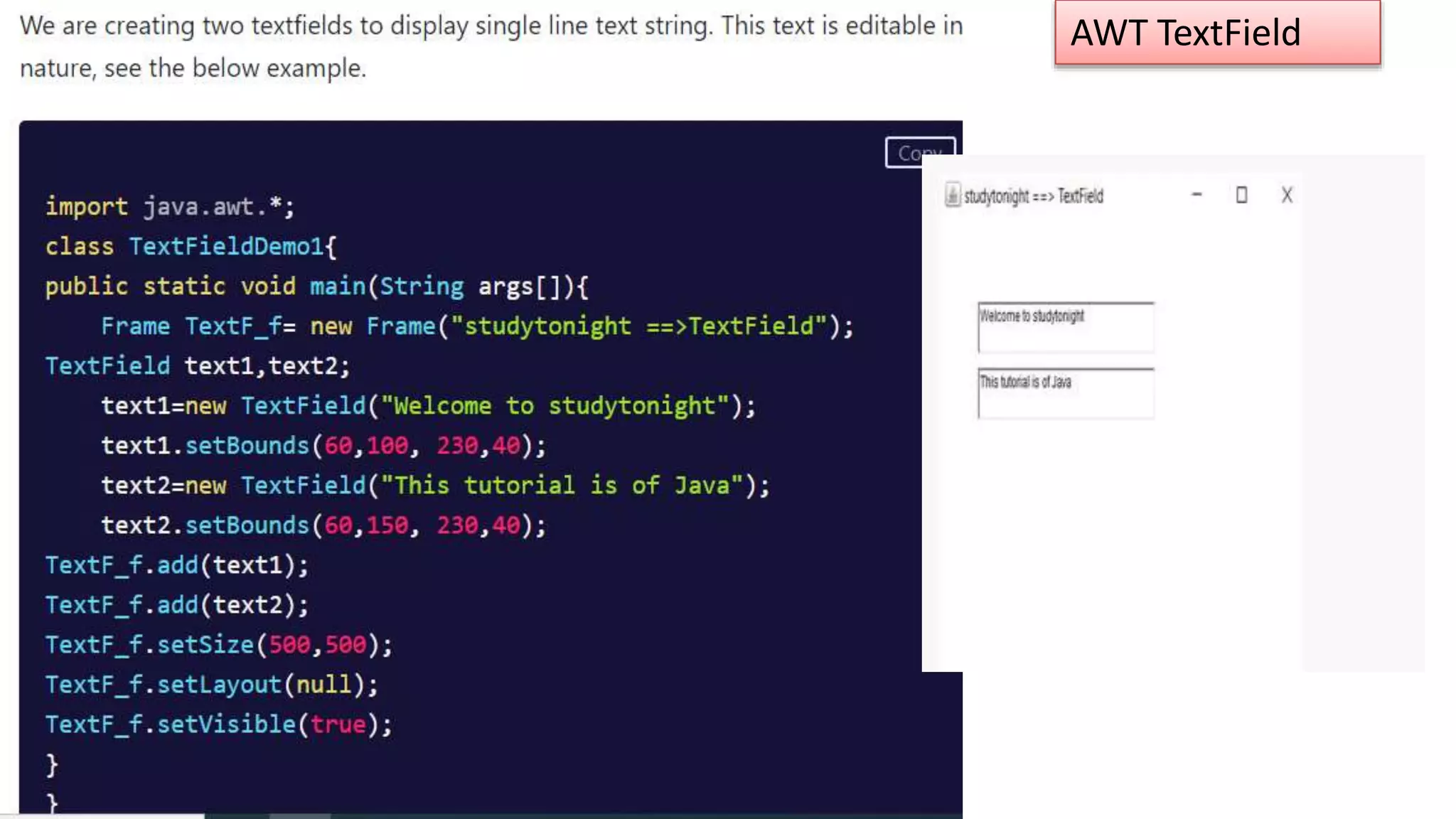This screenshot has width=1456, height=819.
Task: Click the text1=new TextField("Welcome to studytonight") line
Action: 429,406
